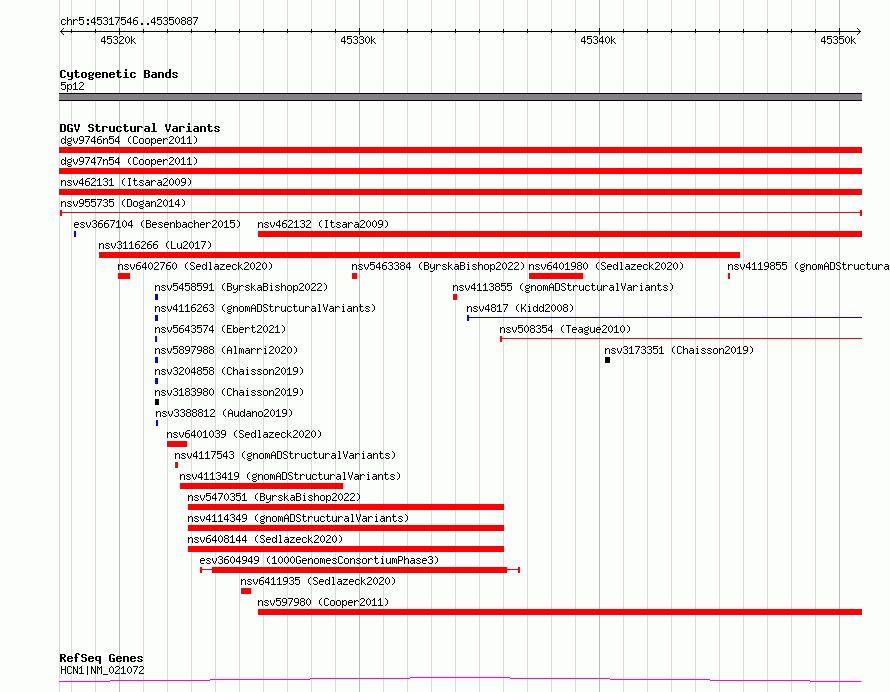This screenshot has width=890, height=692.
Task: Click nsv3173351 (Chaisson2019) label
Action: pos(679,350)
